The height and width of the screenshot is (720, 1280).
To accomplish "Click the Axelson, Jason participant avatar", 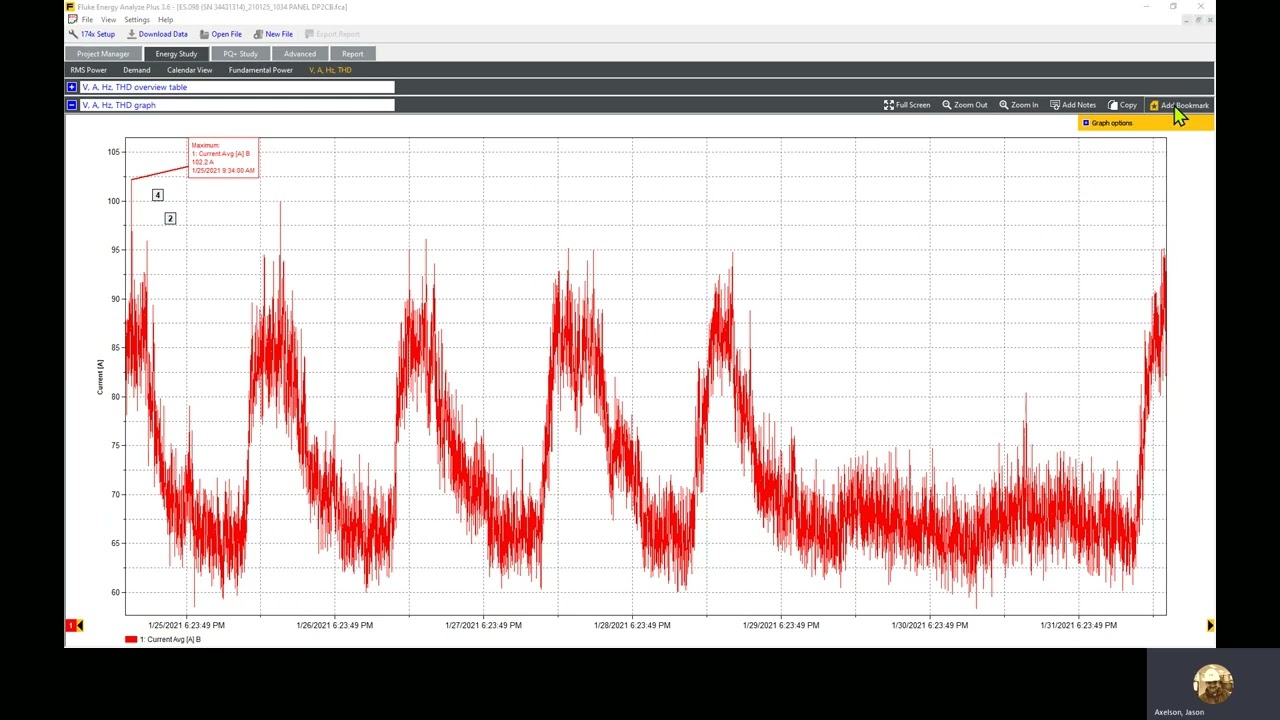I will pyautogui.click(x=1213, y=684).
